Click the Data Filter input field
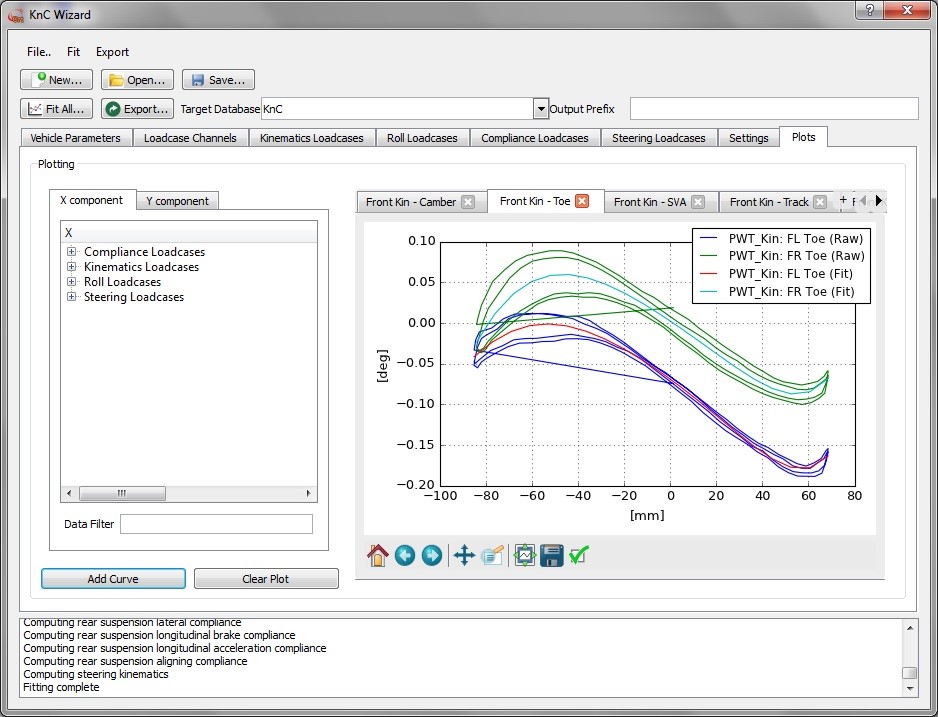Viewport: 938px width, 717px height. 216,524
